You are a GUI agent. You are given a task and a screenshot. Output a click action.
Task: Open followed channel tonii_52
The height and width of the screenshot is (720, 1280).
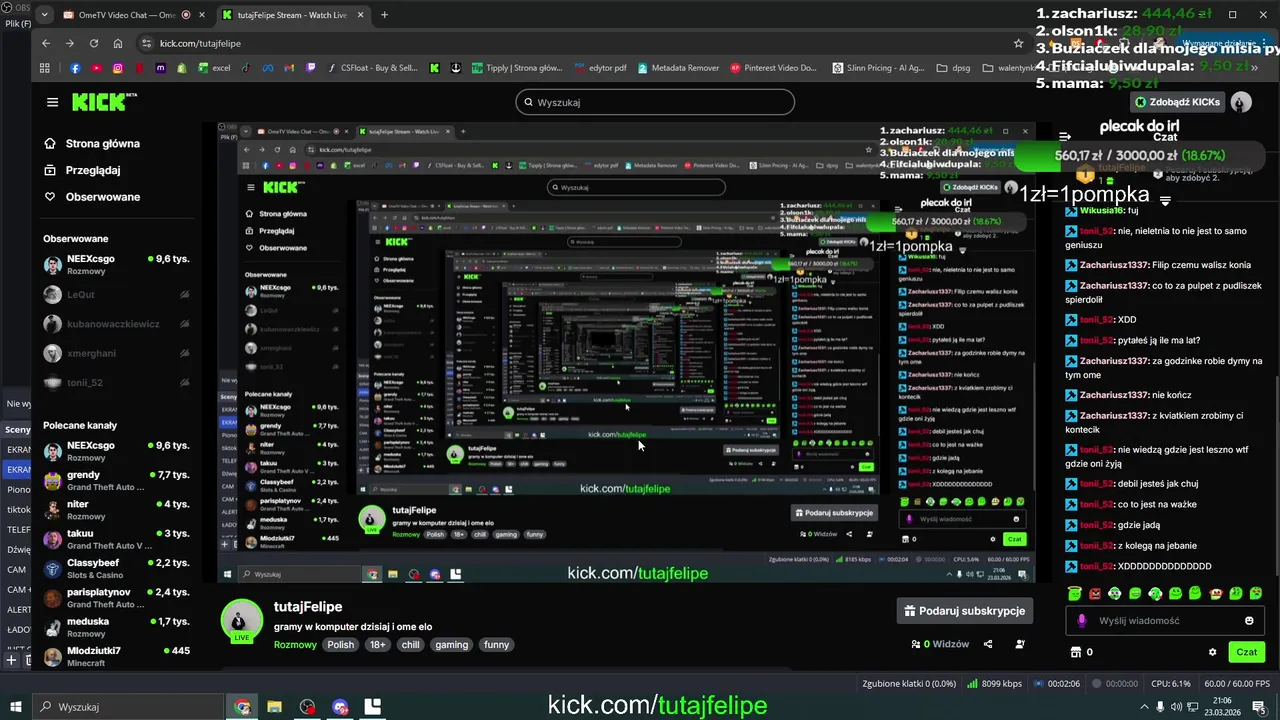(116, 382)
